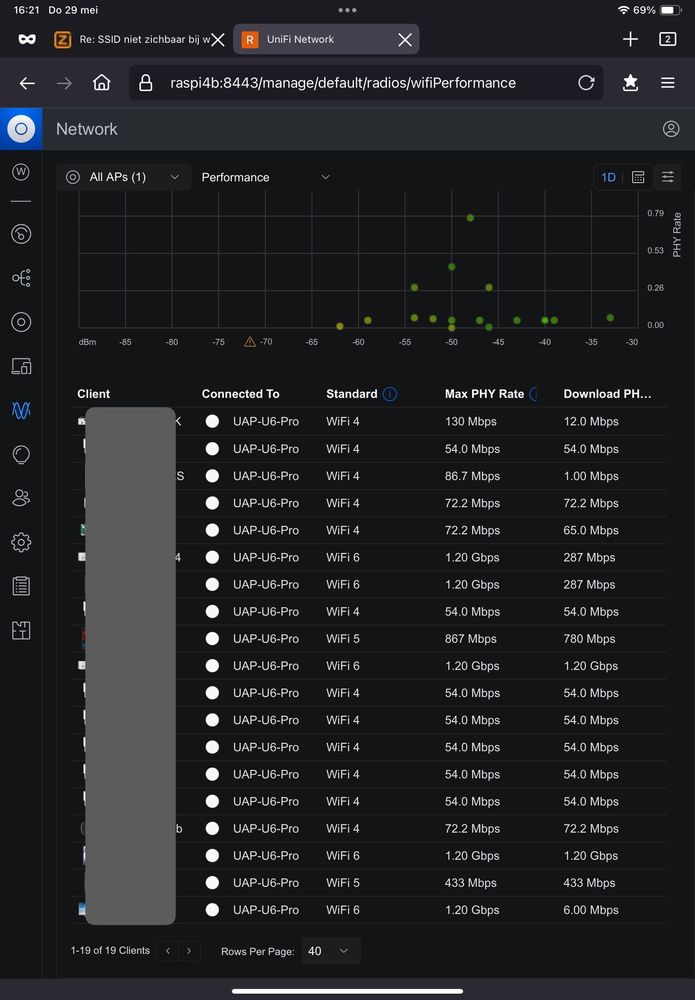
Task: Open the client devices icon in sidebar
Action: click(21, 366)
